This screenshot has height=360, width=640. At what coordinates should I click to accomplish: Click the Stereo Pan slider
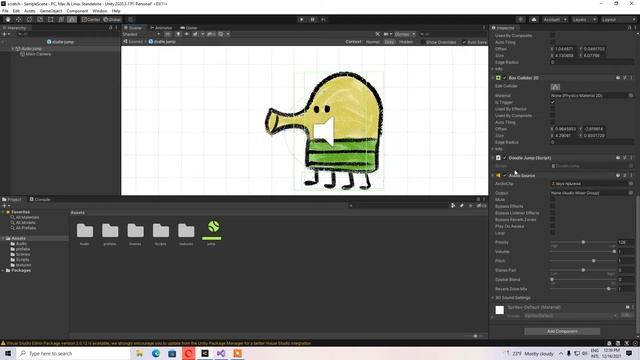coord(583,270)
